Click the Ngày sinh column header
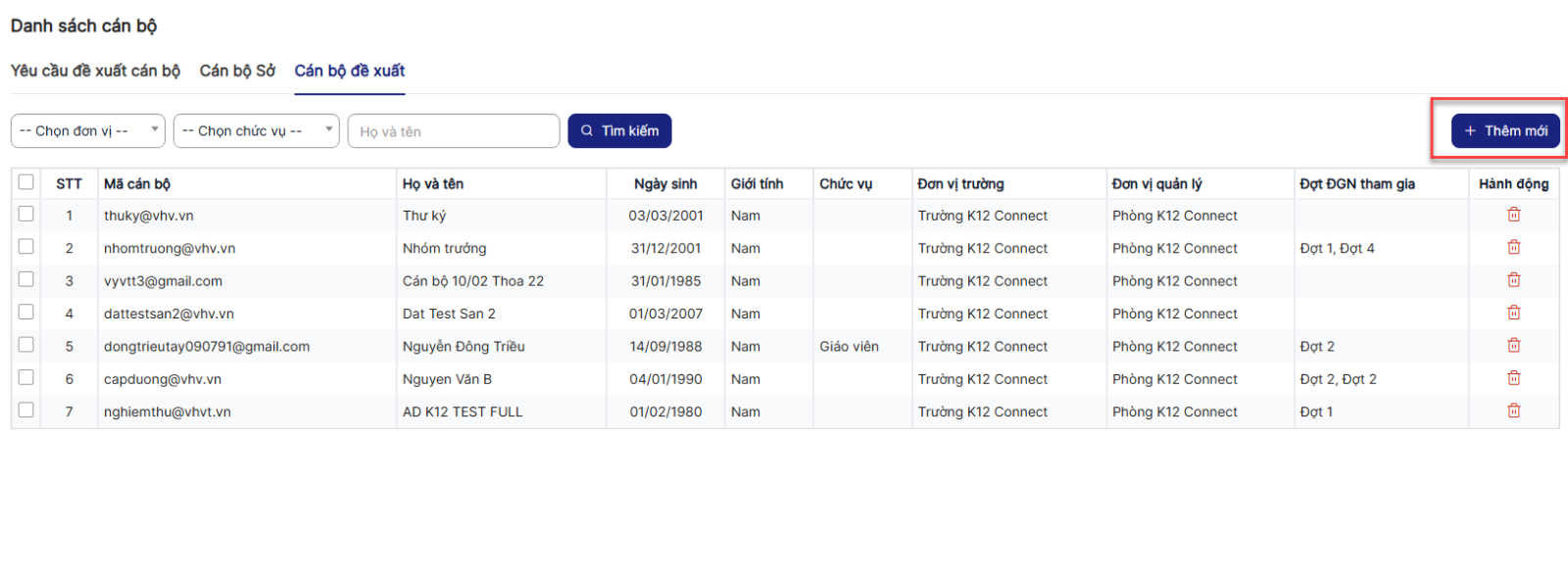 665,184
